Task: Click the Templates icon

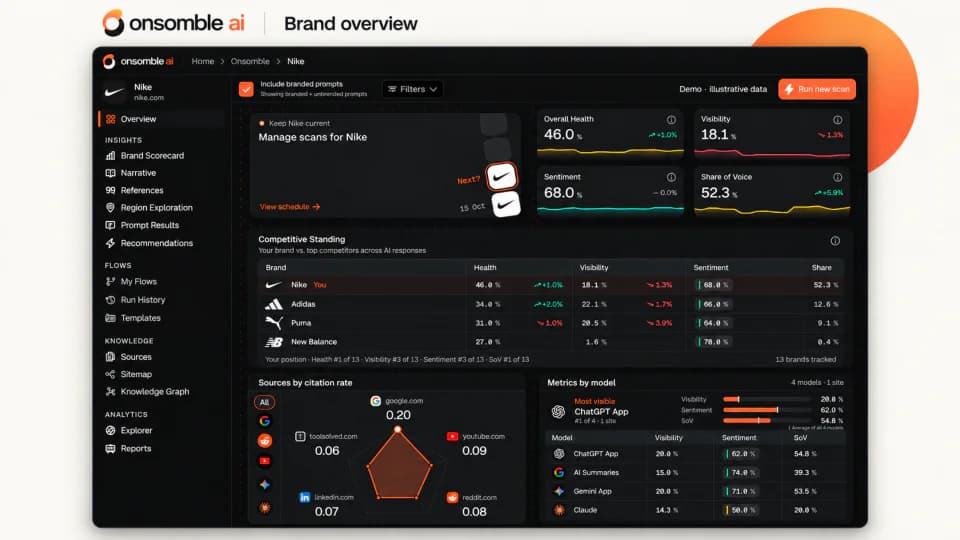Action: tap(110, 318)
